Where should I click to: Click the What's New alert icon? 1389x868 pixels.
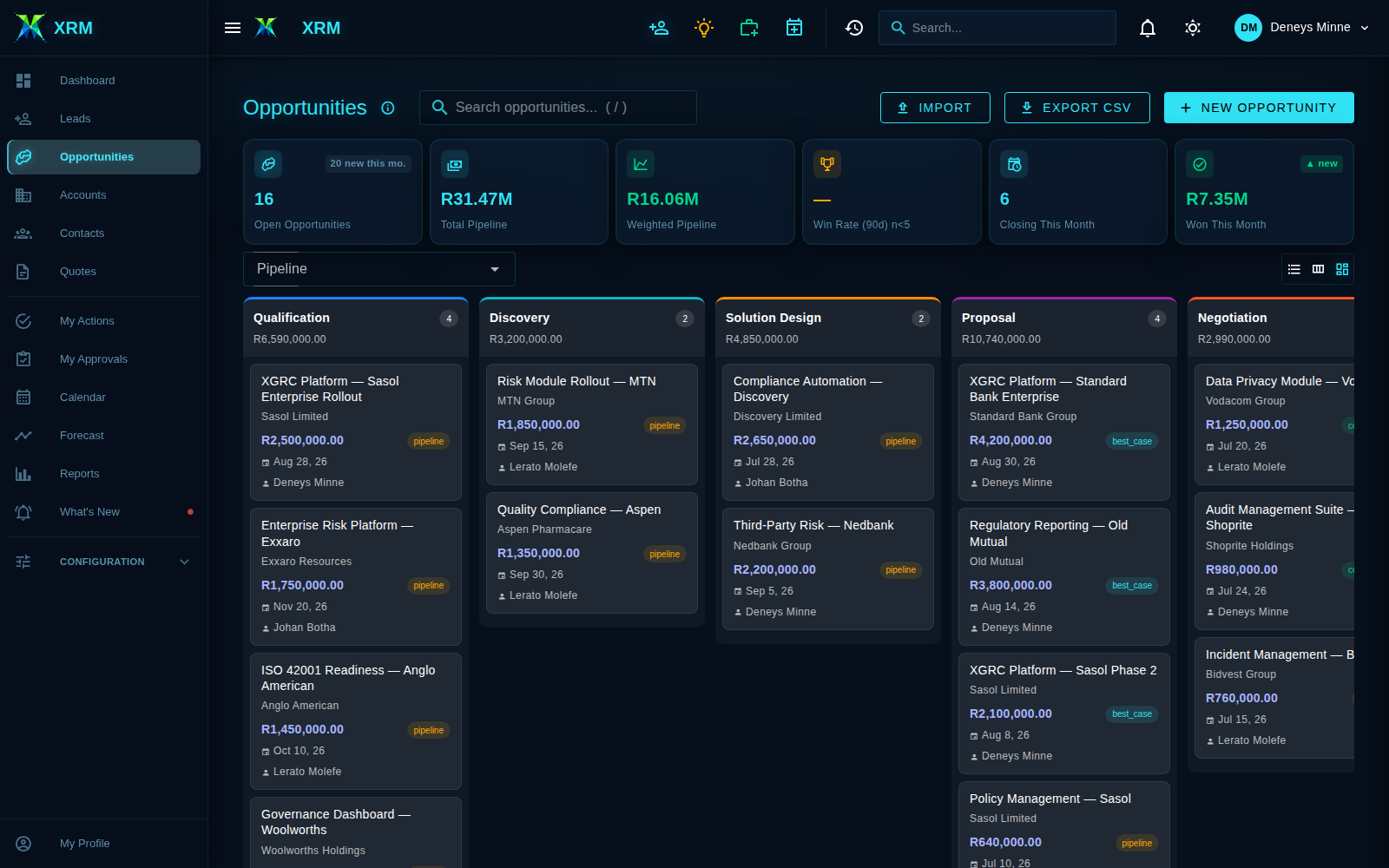pyautogui.click(x=23, y=512)
